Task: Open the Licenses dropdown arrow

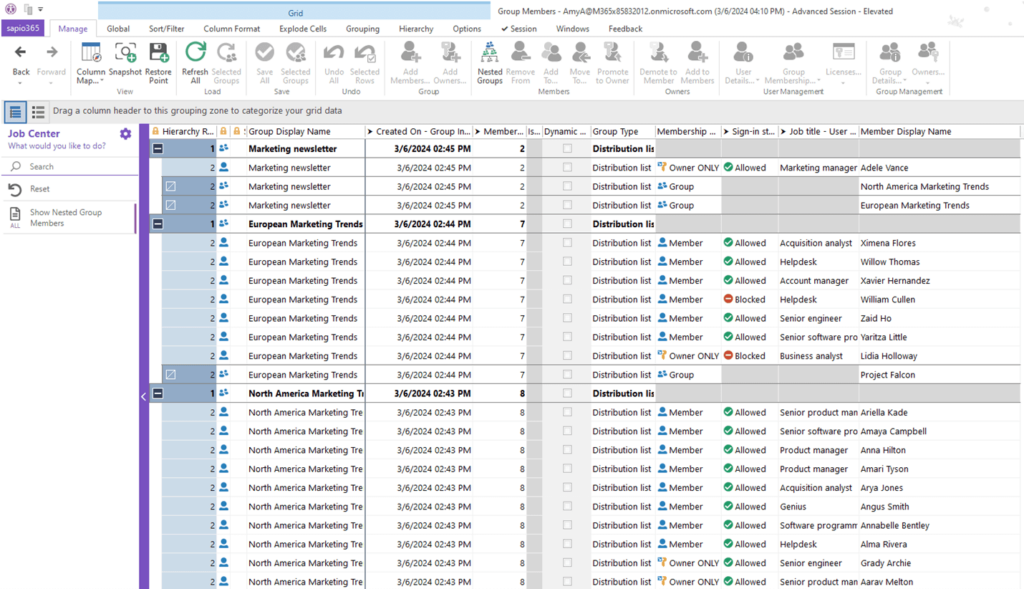Action: pos(842,83)
